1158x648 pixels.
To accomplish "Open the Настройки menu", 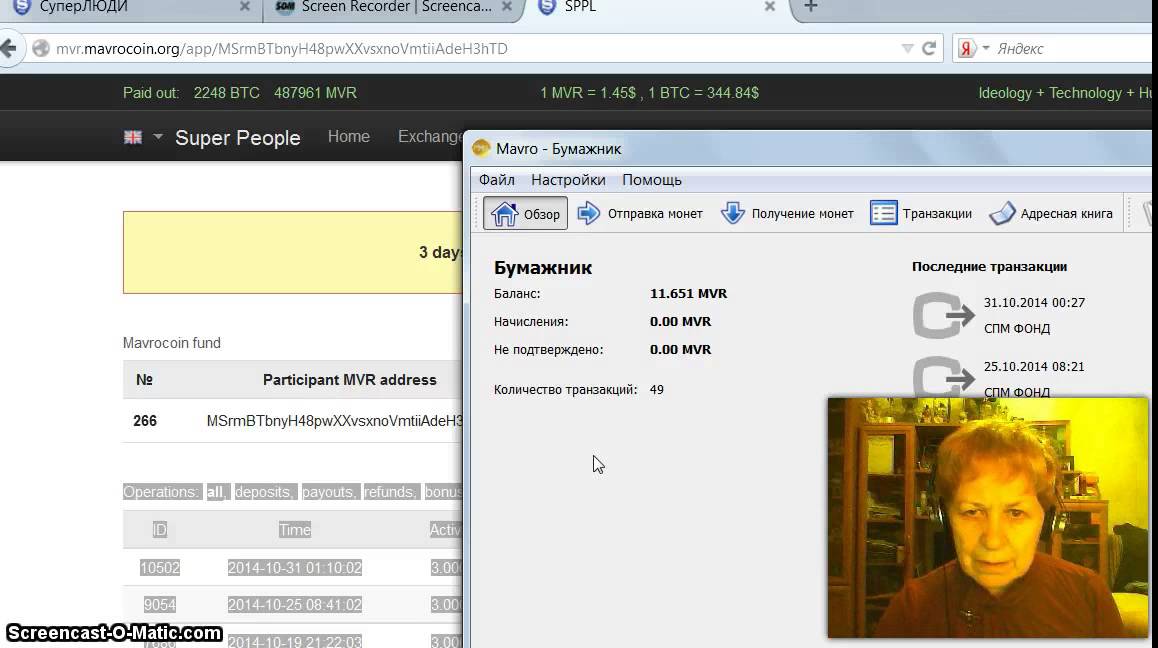I will coord(568,180).
